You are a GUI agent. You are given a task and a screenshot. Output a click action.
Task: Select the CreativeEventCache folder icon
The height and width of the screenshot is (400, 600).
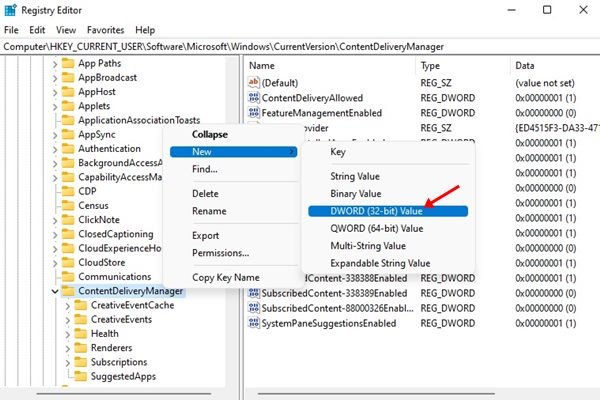click(x=81, y=305)
